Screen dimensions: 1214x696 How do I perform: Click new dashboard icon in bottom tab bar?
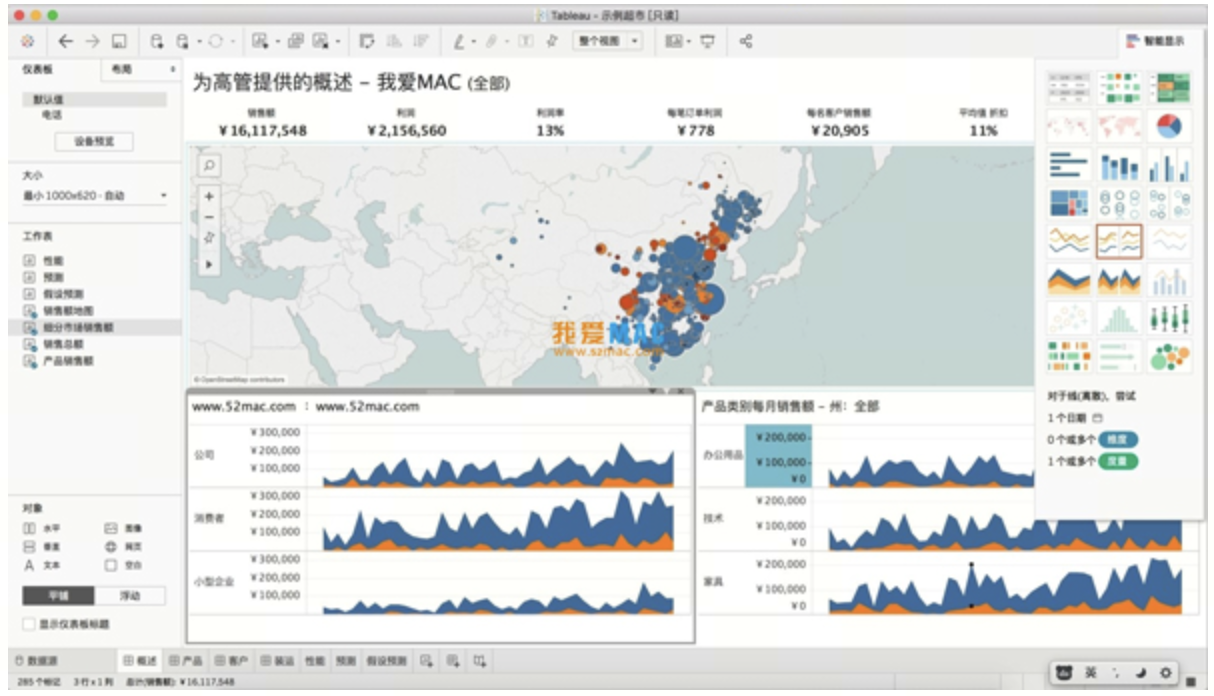(x=454, y=660)
